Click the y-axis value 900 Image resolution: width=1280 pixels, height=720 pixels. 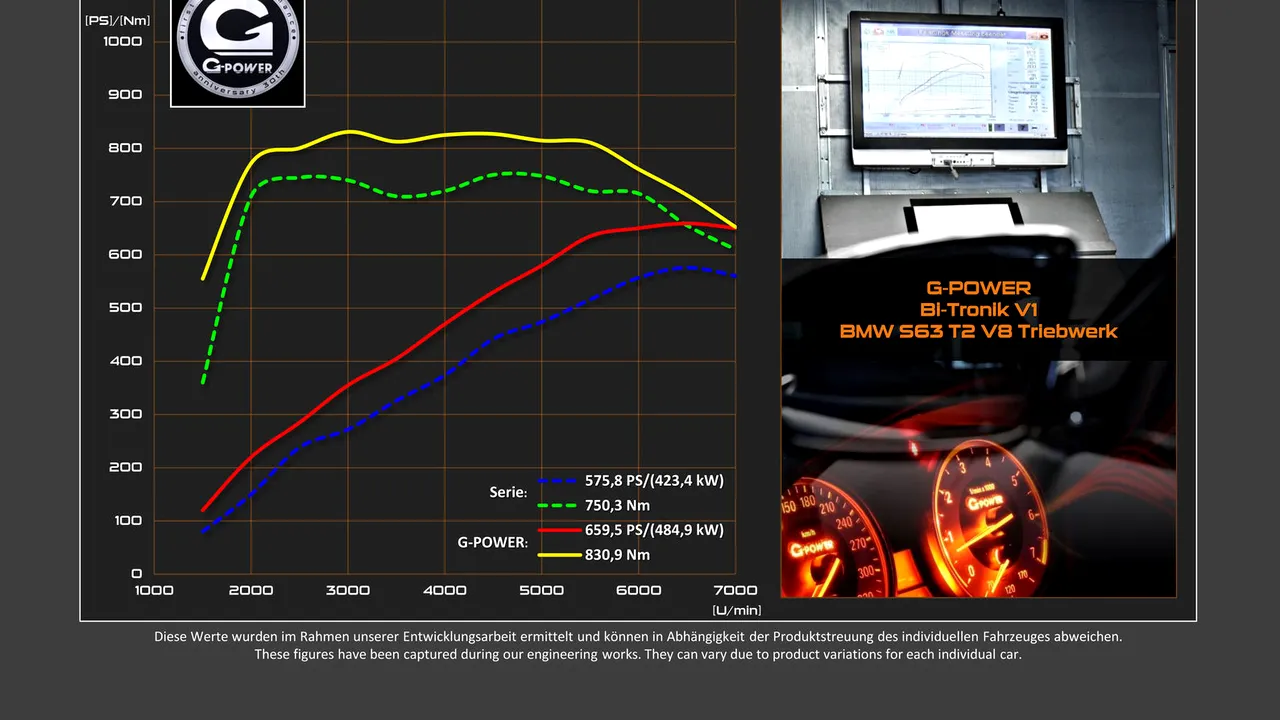pyautogui.click(x=126, y=95)
